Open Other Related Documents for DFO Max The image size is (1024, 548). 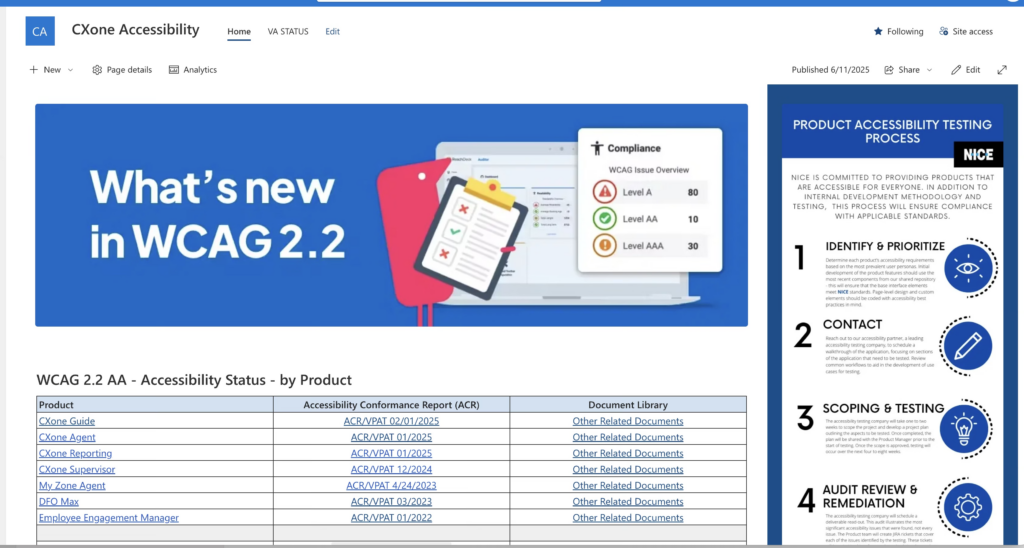[627, 501]
